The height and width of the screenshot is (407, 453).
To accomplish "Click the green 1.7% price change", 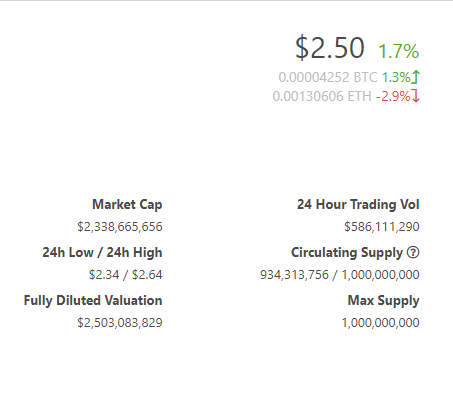I will (x=399, y=51).
